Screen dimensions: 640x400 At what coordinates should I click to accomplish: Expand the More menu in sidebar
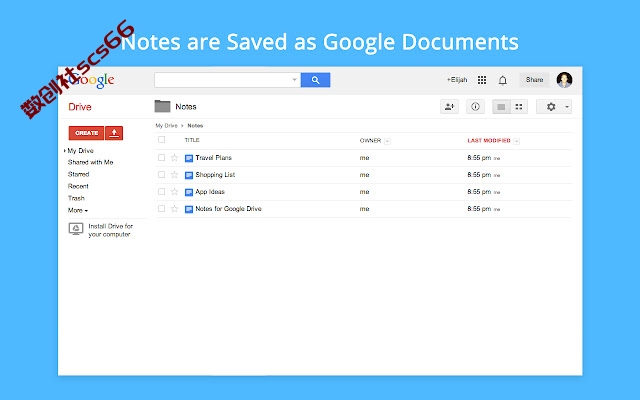click(78, 211)
